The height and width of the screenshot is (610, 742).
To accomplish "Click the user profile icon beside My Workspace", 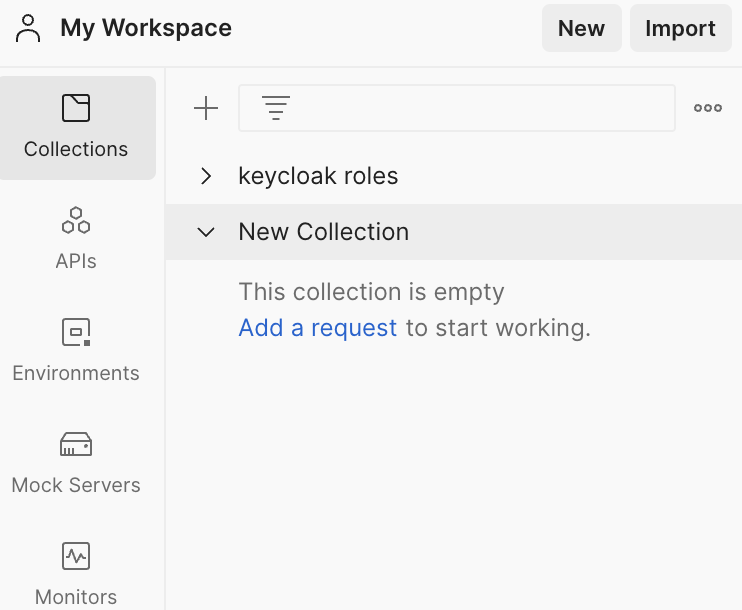I will click(28, 28).
